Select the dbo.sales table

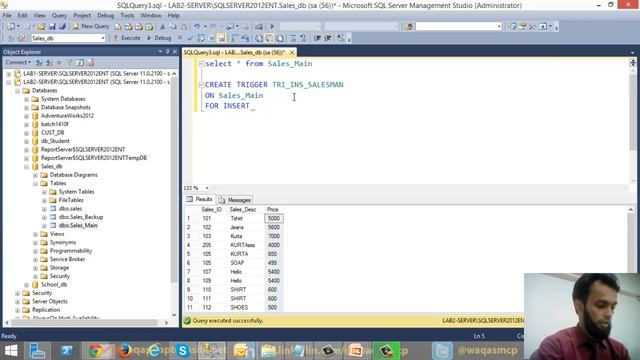click(70, 209)
